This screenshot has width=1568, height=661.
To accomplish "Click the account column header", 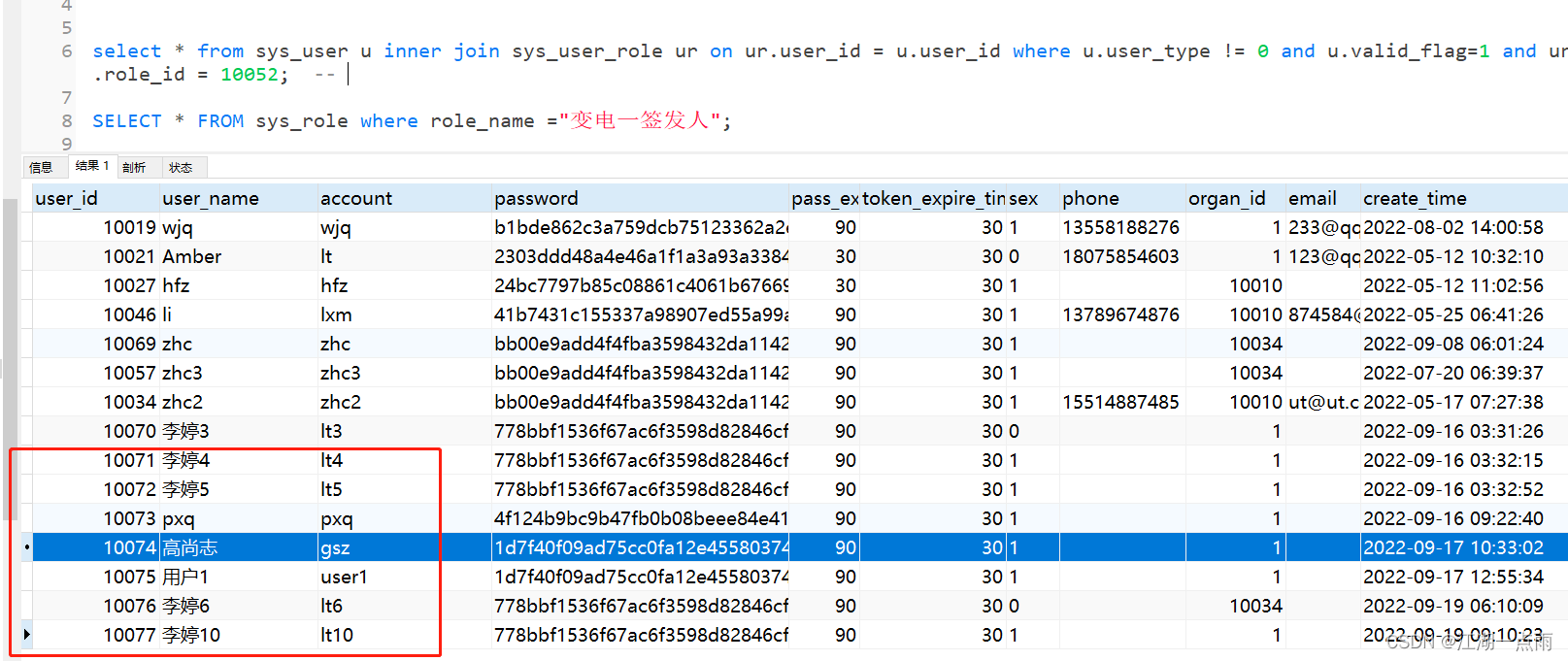I will point(404,198).
